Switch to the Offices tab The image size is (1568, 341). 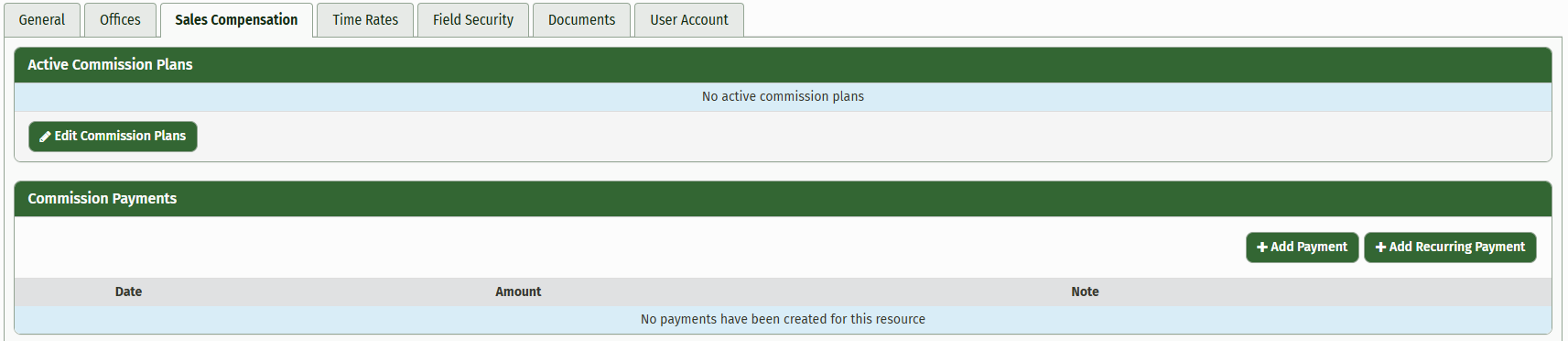click(x=120, y=20)
